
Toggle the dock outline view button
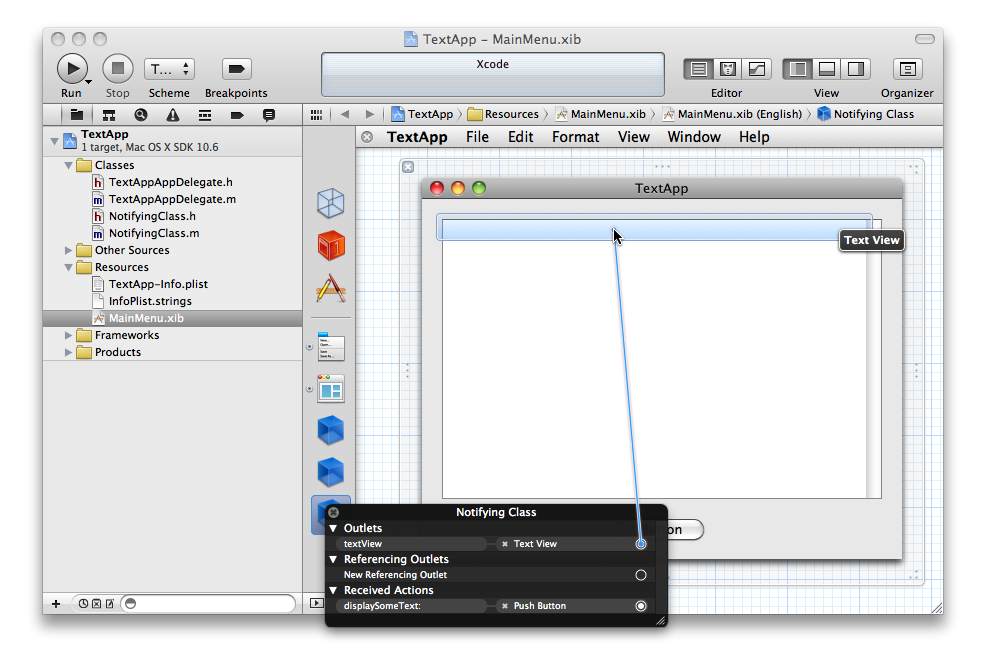click(x=317, y=603)
